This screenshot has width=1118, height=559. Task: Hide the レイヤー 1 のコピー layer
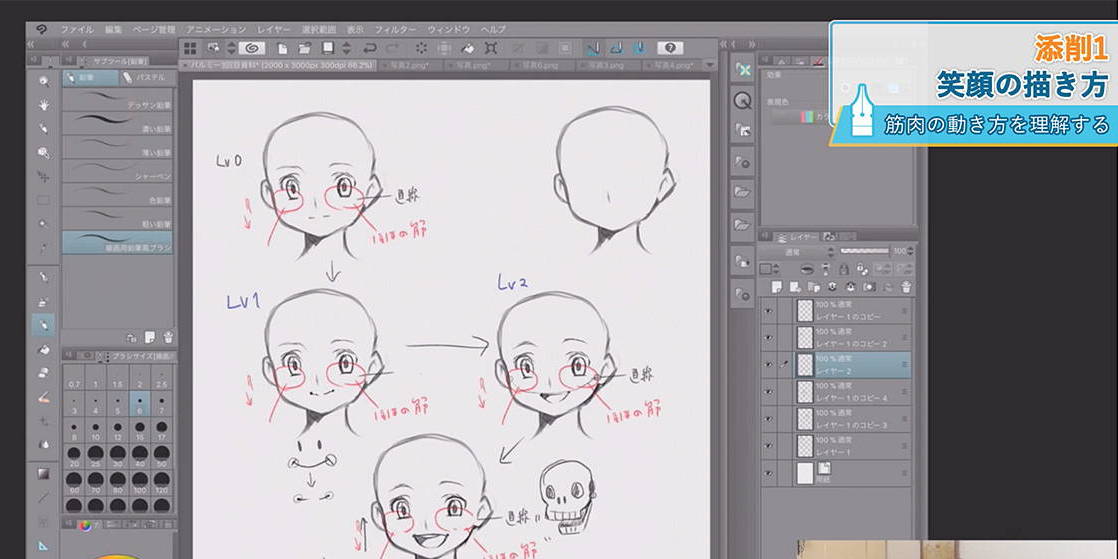pyautogui.click(x=769, y=311)
